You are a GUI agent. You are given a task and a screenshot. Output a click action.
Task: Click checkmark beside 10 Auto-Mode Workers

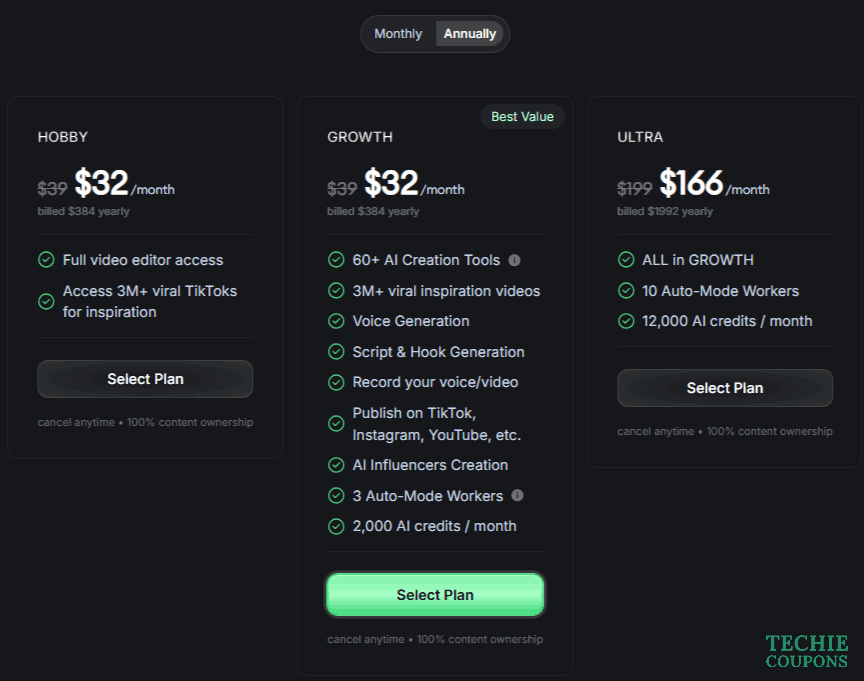click(626, 291)
